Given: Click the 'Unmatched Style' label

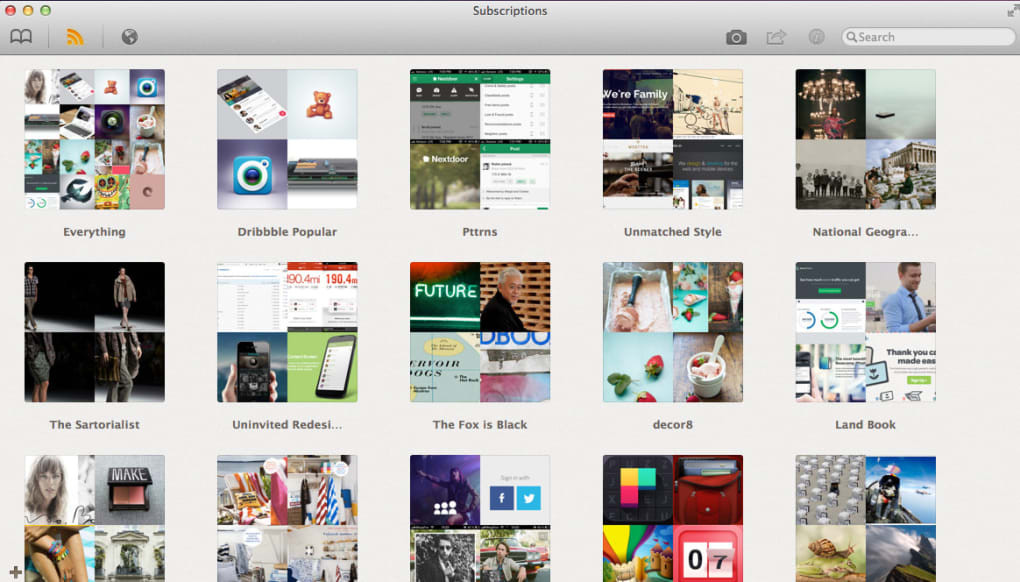Looking at the screenshot, I should (x=673, y=232).
